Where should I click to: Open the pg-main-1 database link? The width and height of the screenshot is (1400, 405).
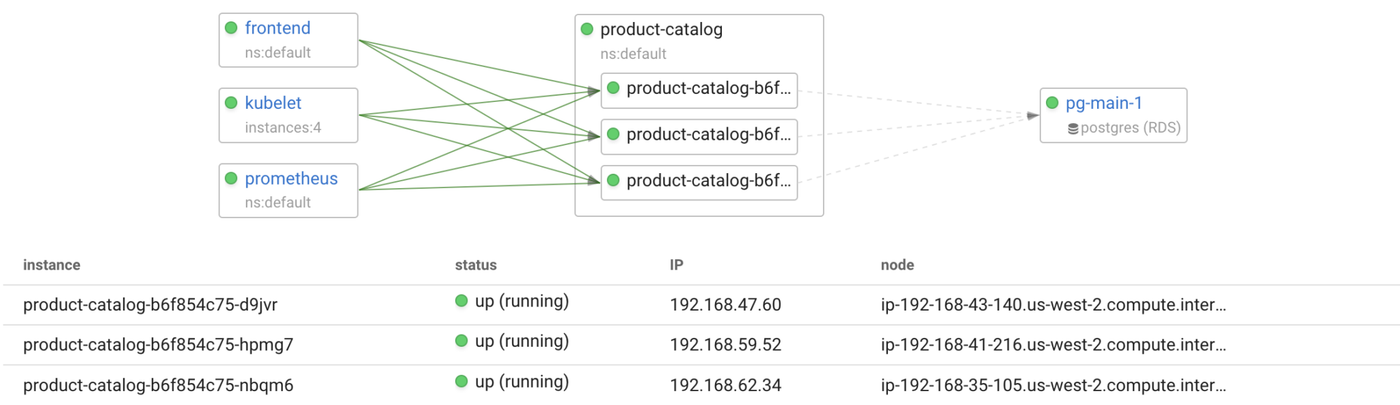1104,103
